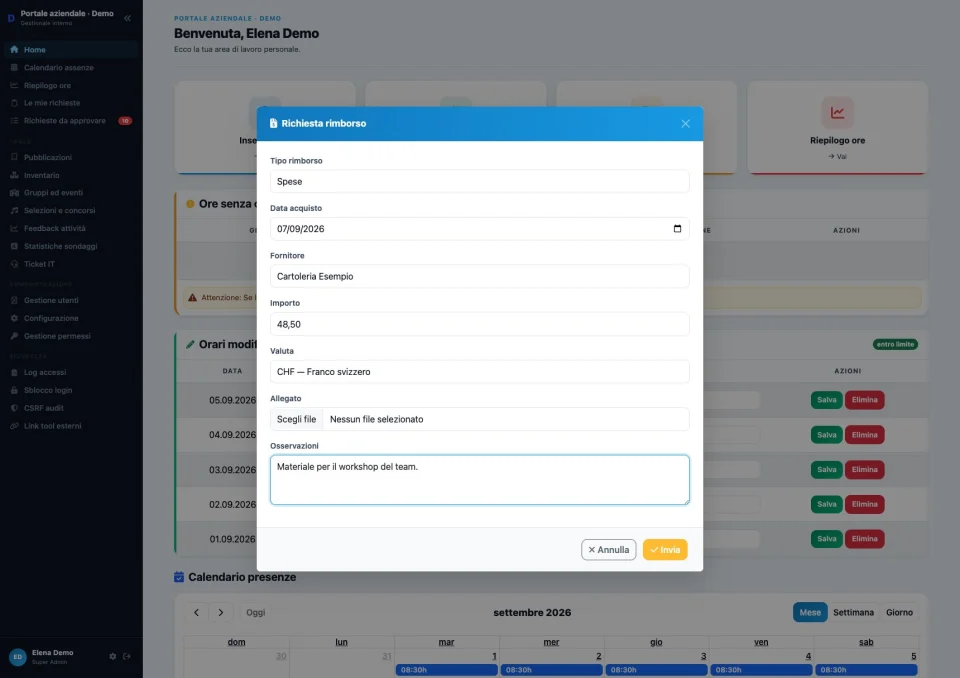Click Scegli file to attach a file
960x678 pixels.
pyautogui.click(x=296, y=420)
